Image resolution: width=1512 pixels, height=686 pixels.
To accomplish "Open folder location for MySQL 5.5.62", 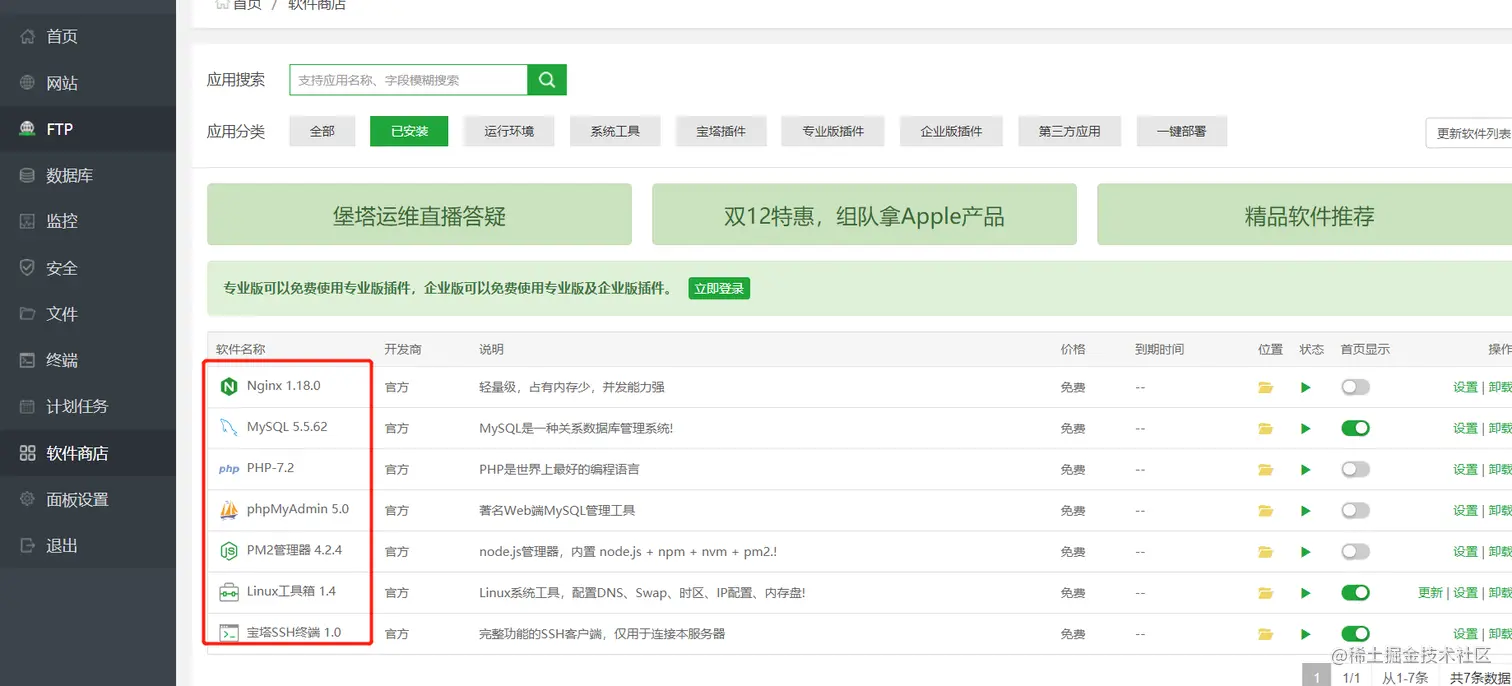I will (1265, 428).
